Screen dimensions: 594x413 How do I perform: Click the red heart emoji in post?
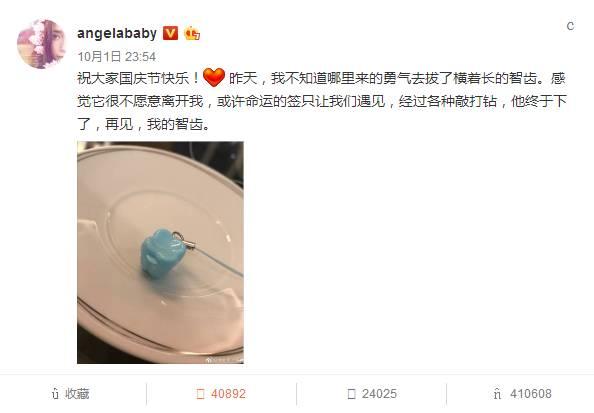pyautogui.click(x=214, y=77)
